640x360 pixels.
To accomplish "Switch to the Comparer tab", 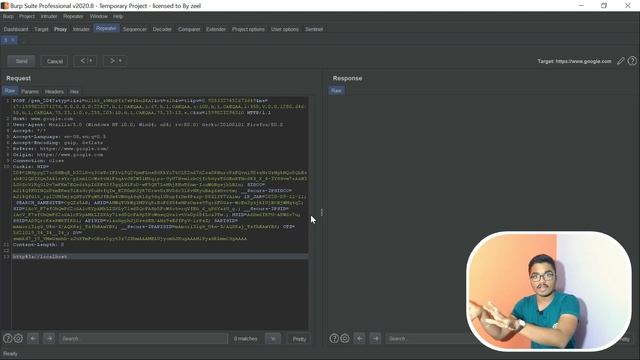I will coord(189,29).
